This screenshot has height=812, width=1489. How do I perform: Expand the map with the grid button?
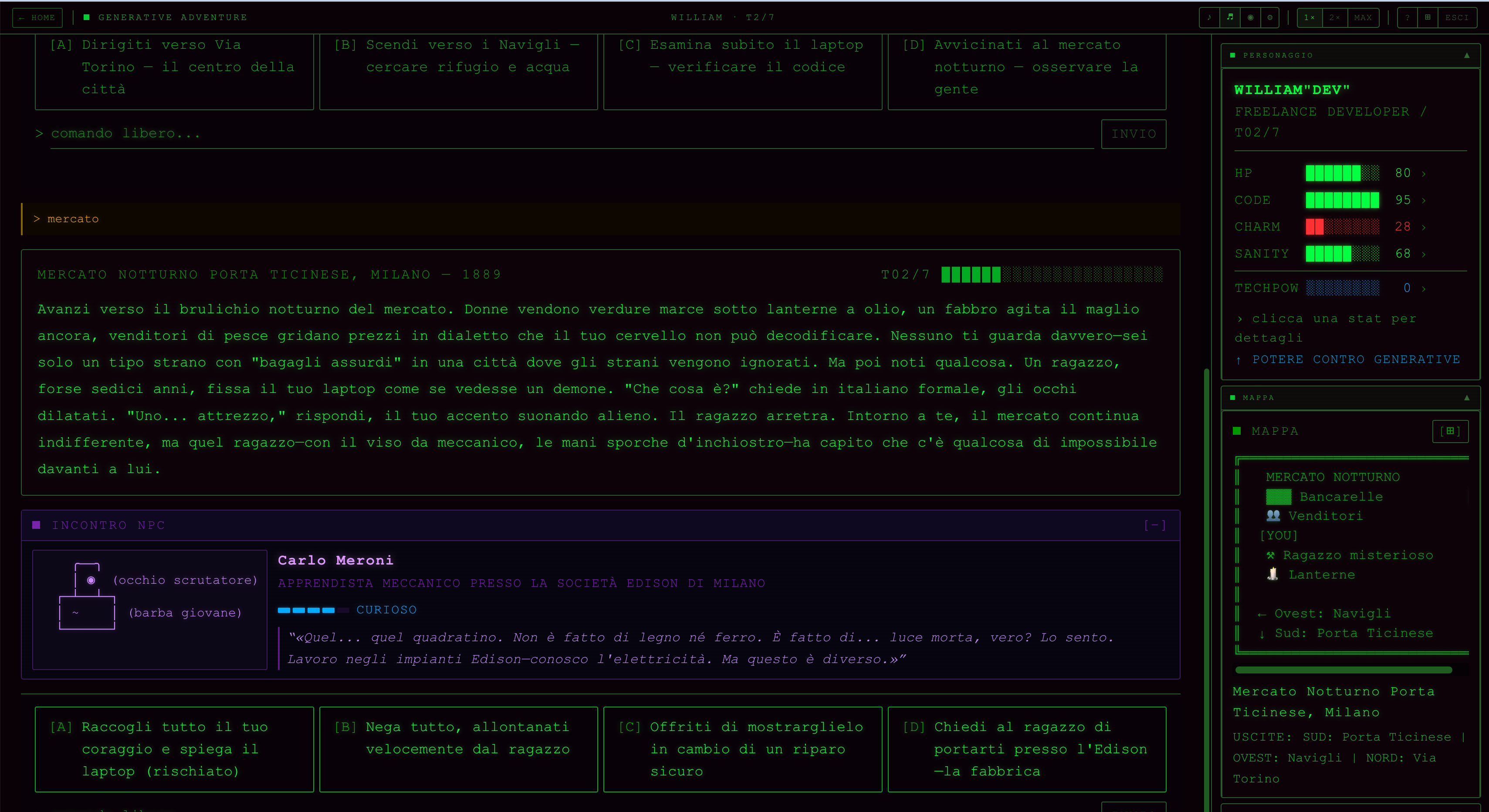1450,431
